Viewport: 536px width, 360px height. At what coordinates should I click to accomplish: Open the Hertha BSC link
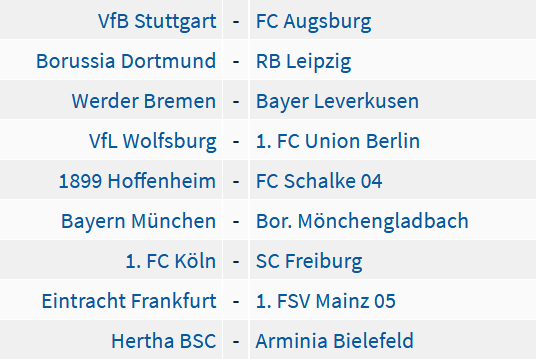[164, 341]
